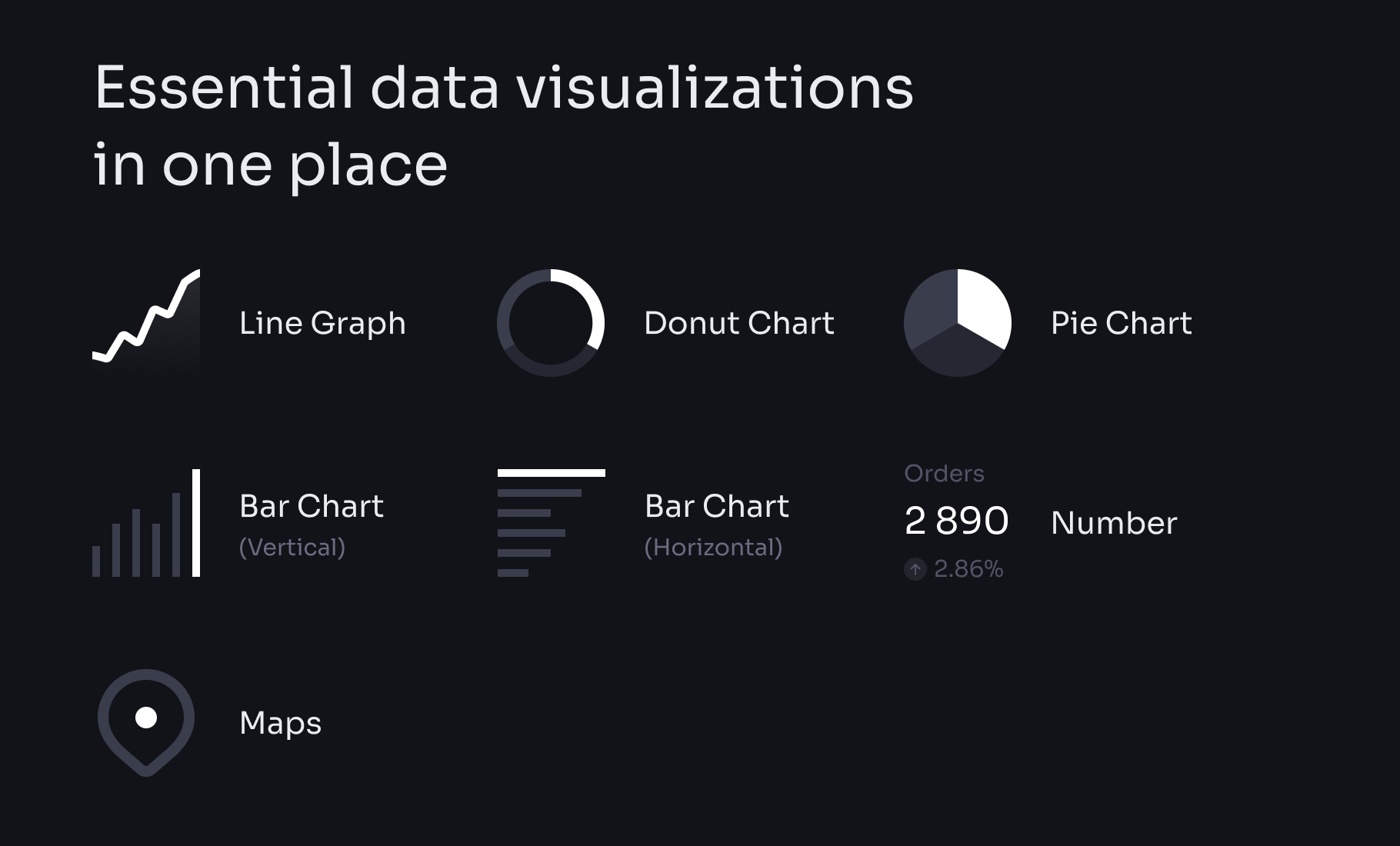
Task: Click the white dot inside map pin
Action: point(146,718)
